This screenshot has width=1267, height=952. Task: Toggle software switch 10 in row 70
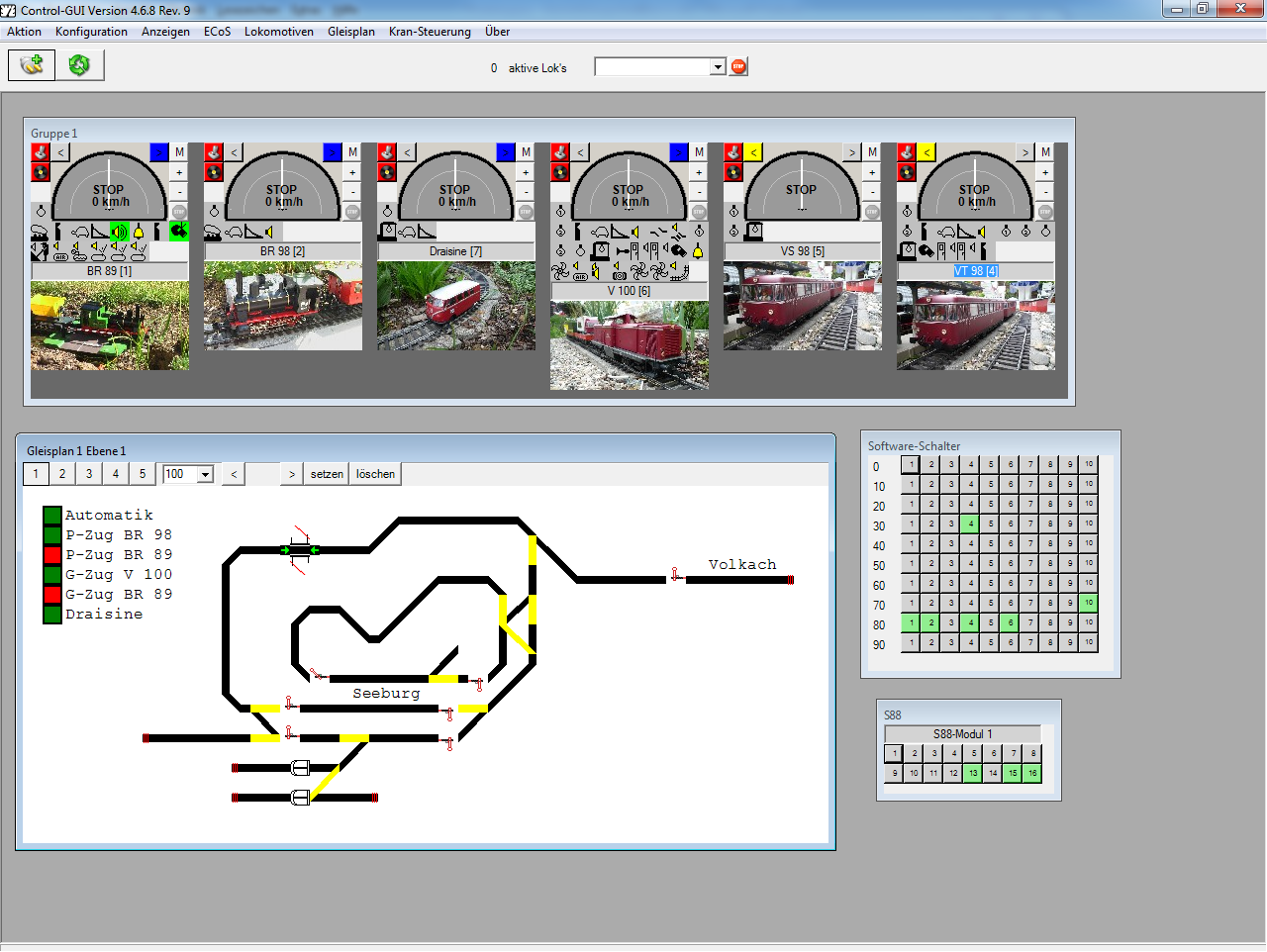[x=1089, y=603]
